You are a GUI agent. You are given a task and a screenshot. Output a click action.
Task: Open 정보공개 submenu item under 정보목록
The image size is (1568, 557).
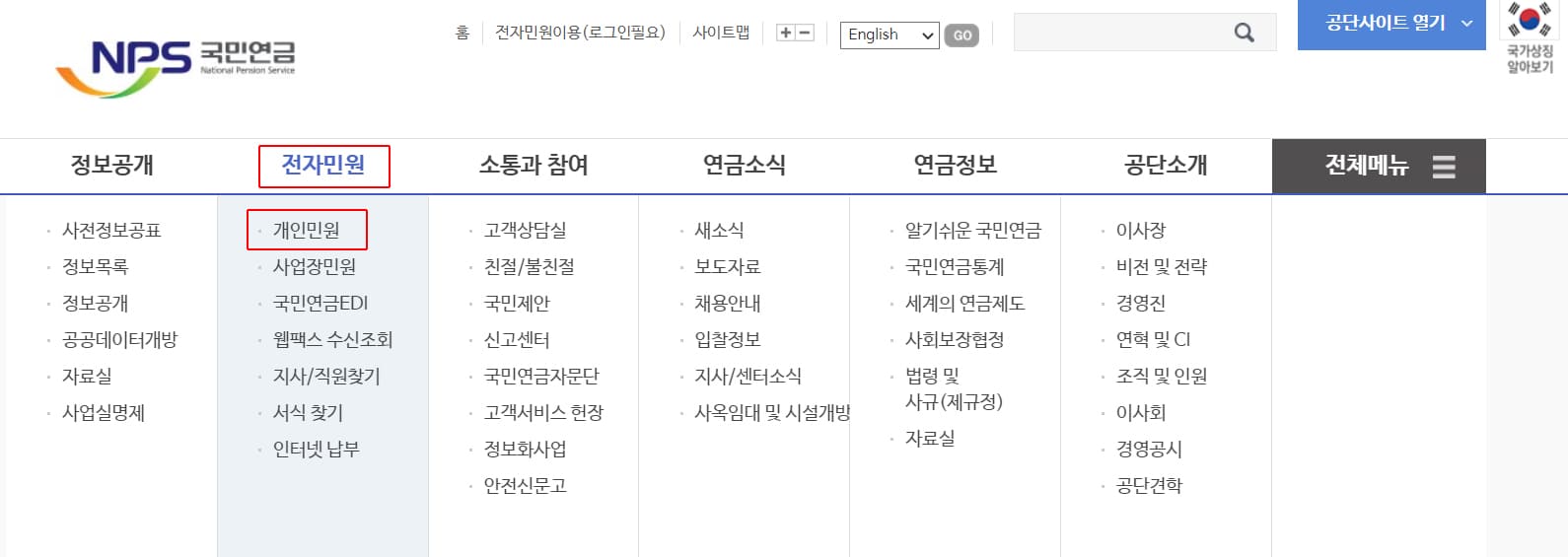[x=96, y=304]
